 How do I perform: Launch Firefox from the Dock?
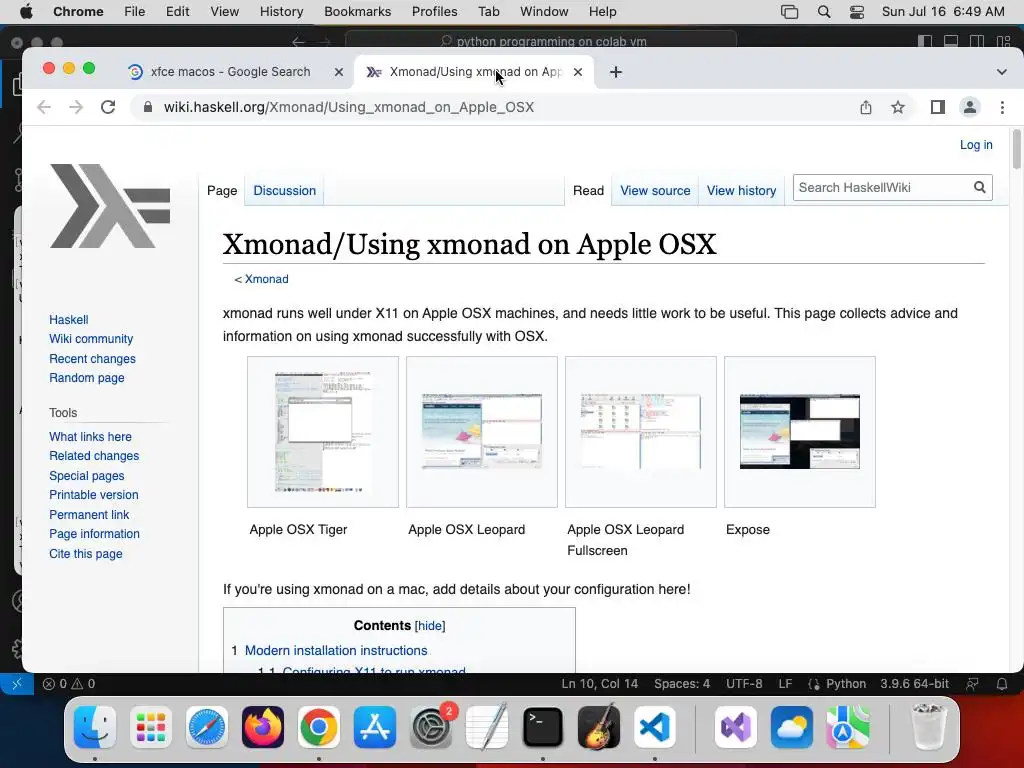(x=263, y=727)
